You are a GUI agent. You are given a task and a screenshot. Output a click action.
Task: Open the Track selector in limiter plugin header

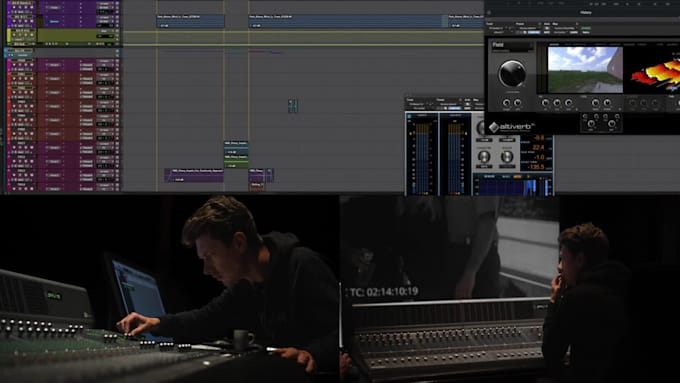[411, 100]
